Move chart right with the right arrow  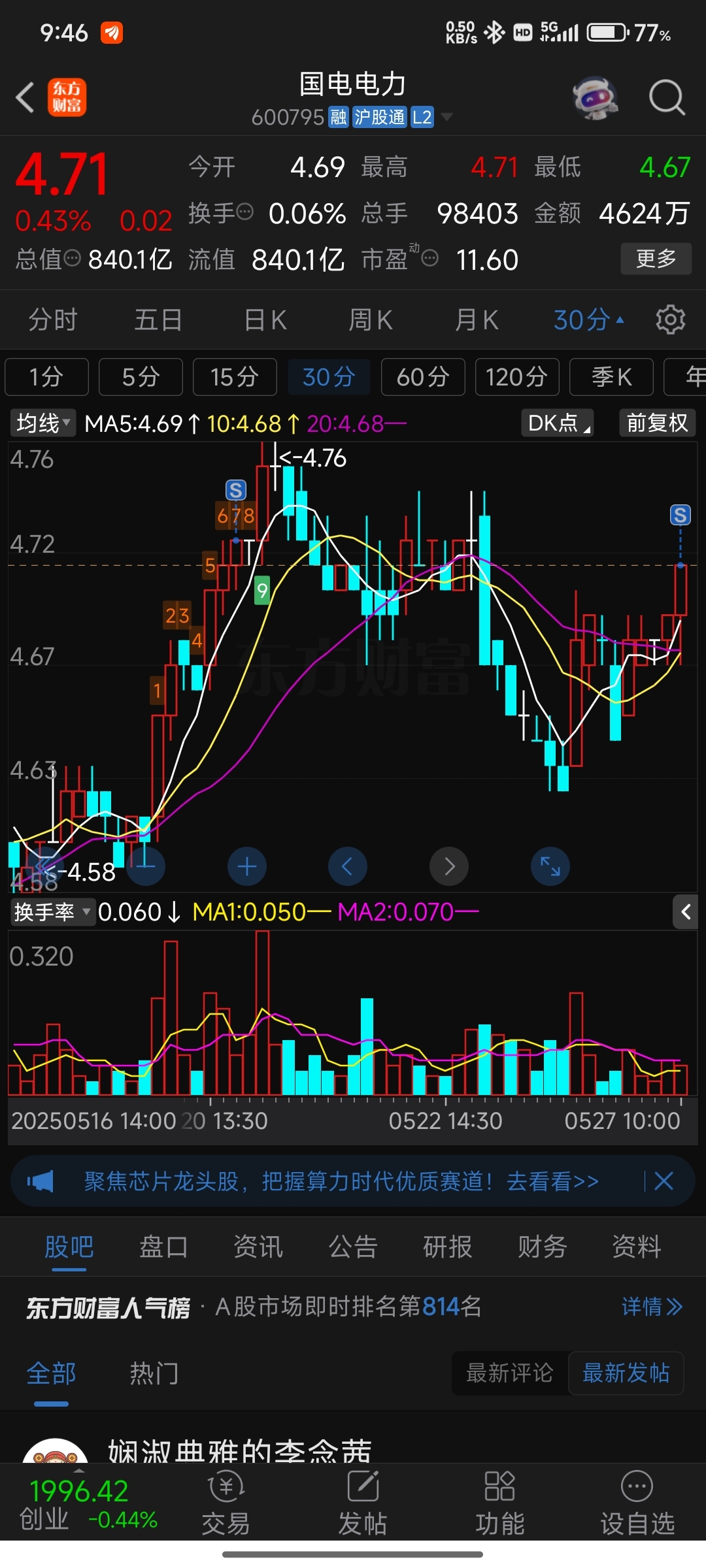[449, 866]
